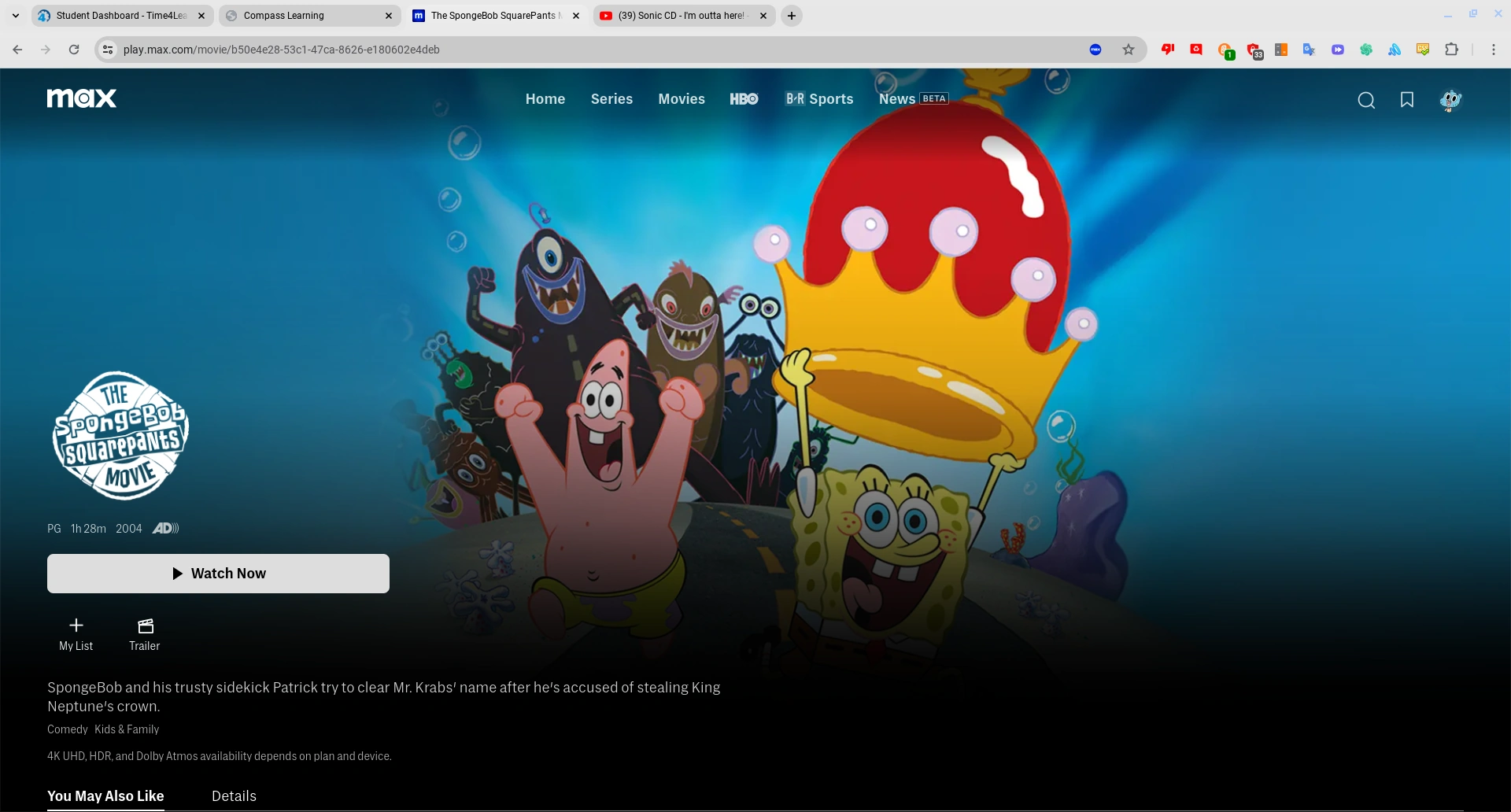Open the My List bookmark icon in header
Viewport: 1511px width, 812px height.
point(1406,100)
